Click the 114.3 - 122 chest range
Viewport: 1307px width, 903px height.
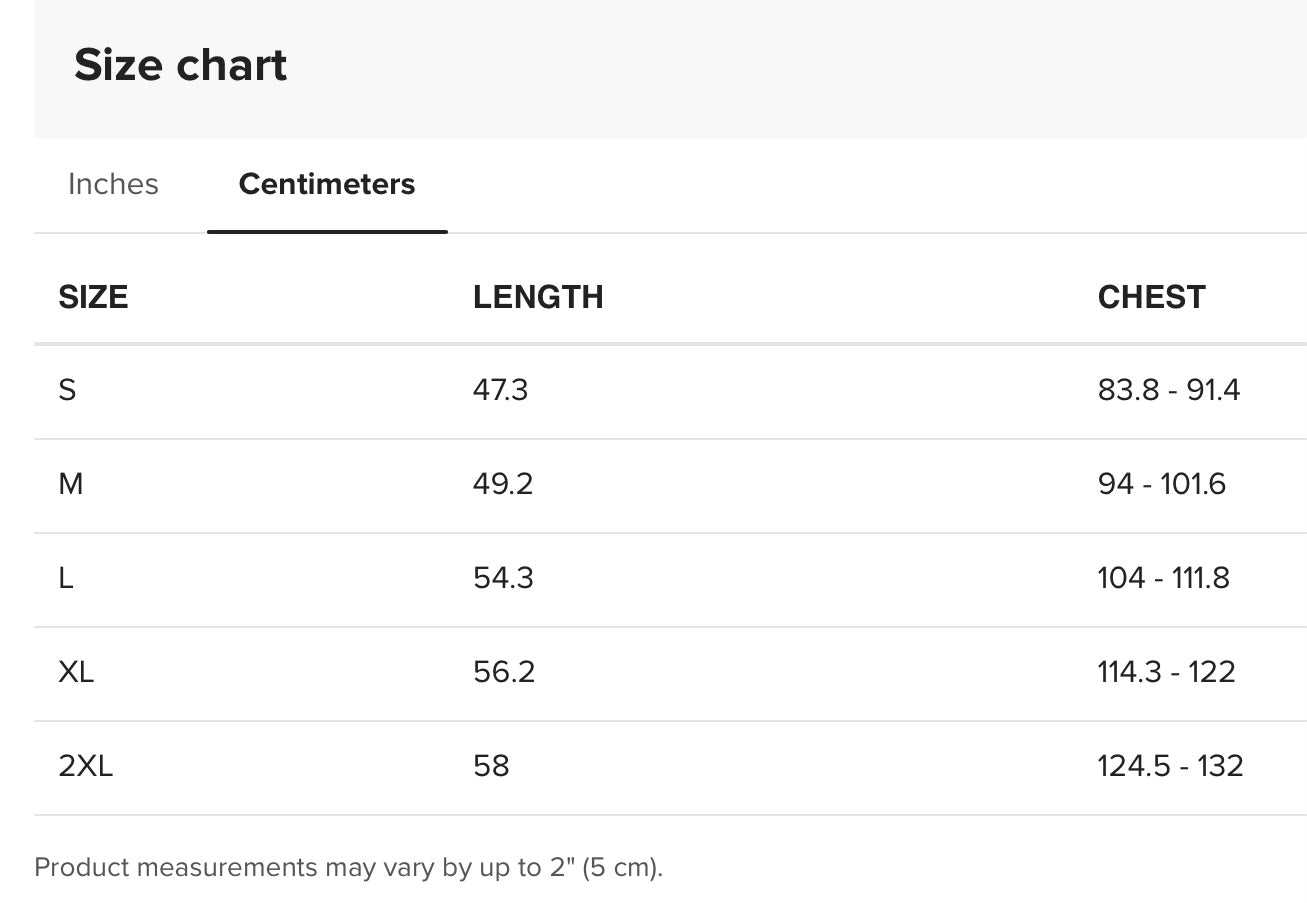[1166, 671]
